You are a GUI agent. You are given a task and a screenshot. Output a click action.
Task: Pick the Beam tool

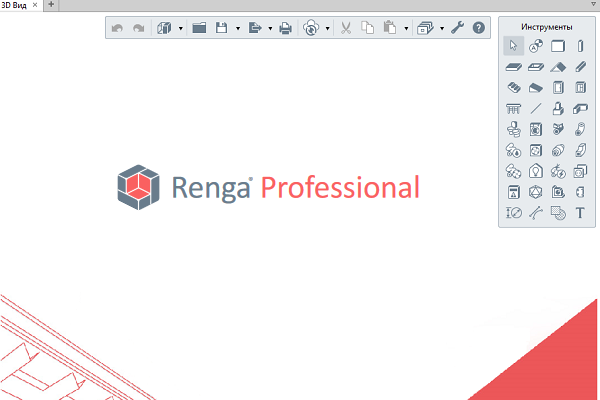click(580, 67)
